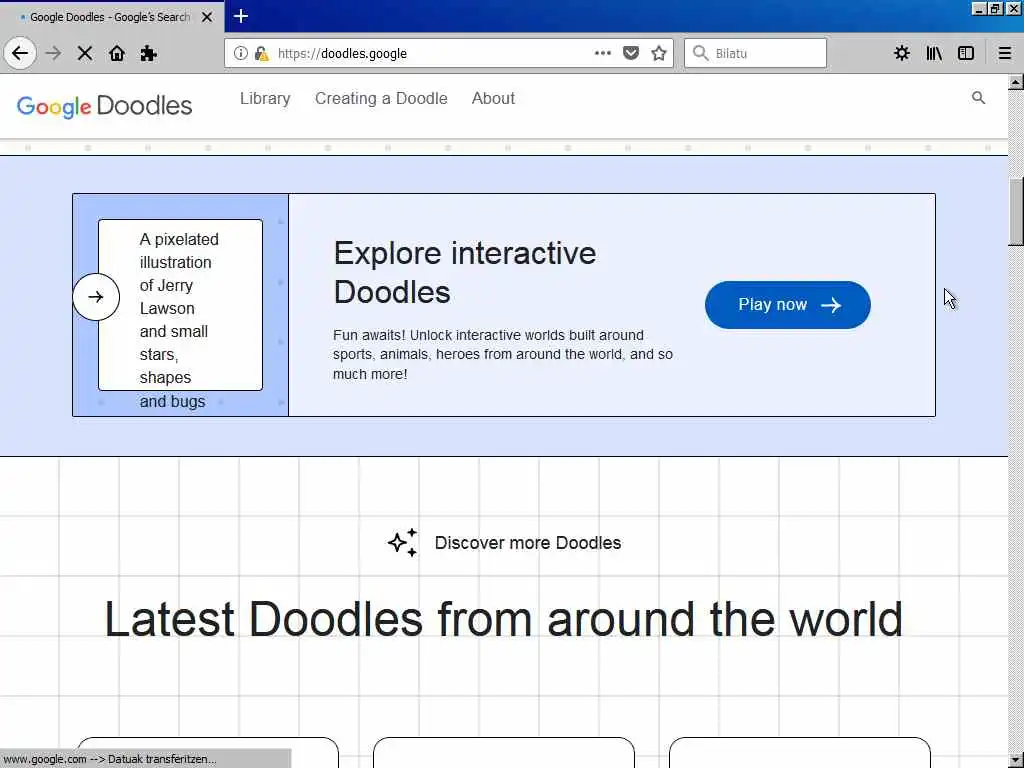
Task: Click the Jerry Lawson doodle thumbnail
Action: click(180, 305)
